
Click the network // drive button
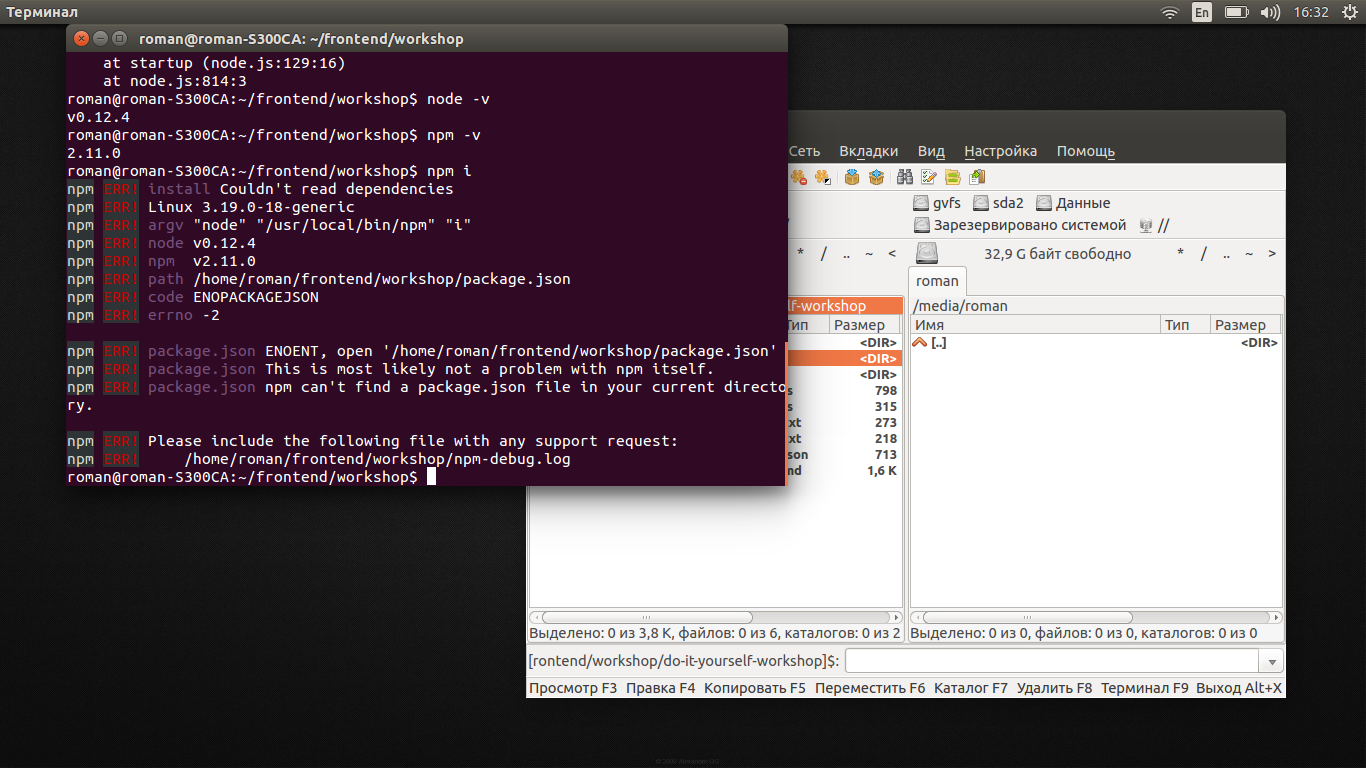pos(1154,226)
